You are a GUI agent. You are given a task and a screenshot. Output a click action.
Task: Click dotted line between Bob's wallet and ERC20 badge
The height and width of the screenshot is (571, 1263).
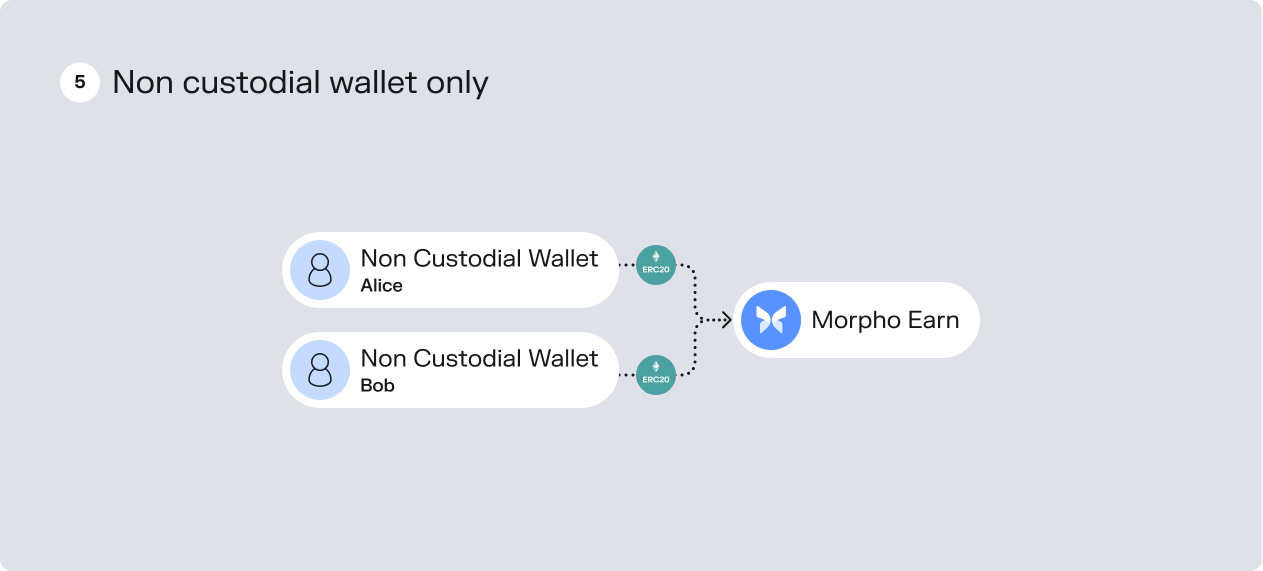628,376
